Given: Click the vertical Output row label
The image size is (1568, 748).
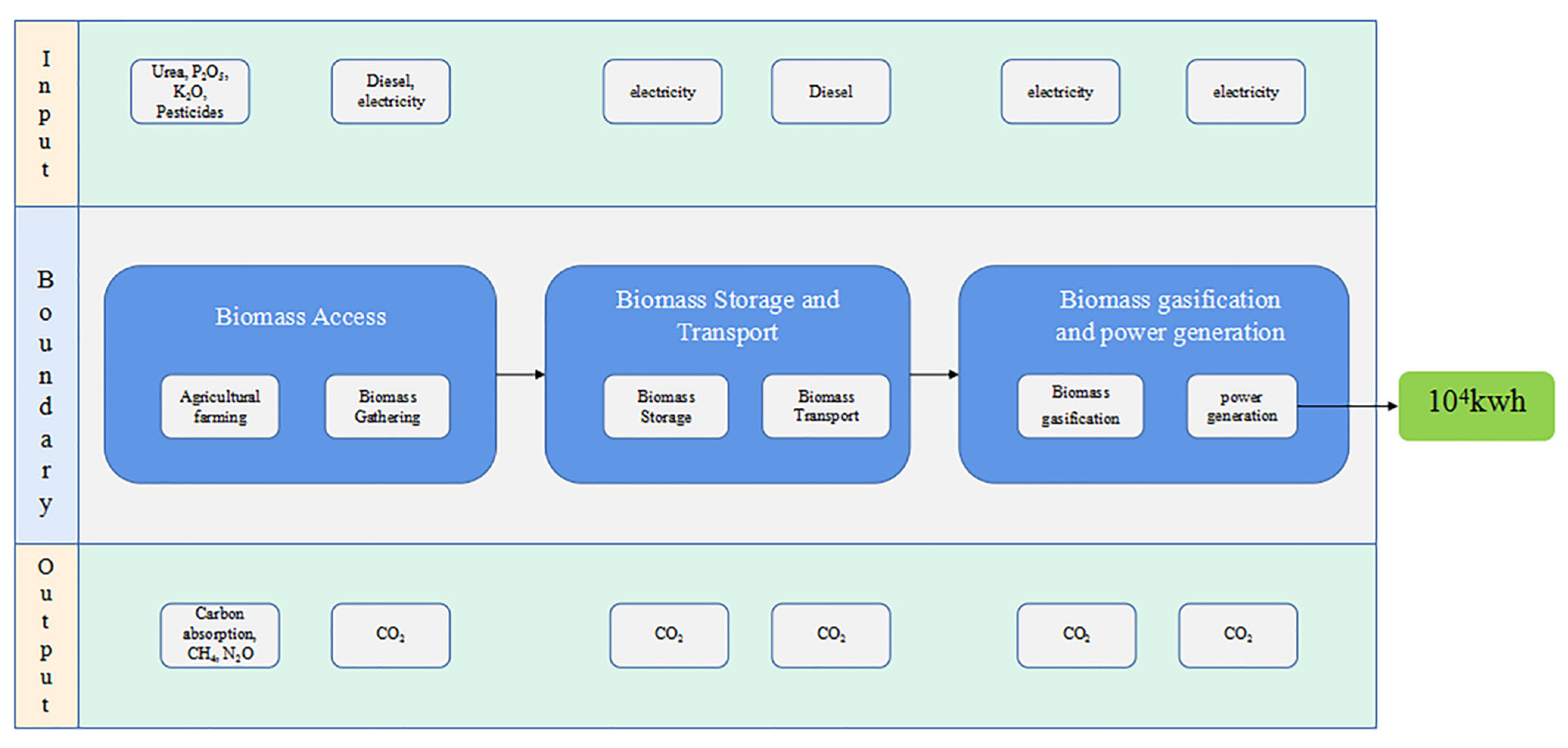Looking at the screenshot, I should 46,635.
